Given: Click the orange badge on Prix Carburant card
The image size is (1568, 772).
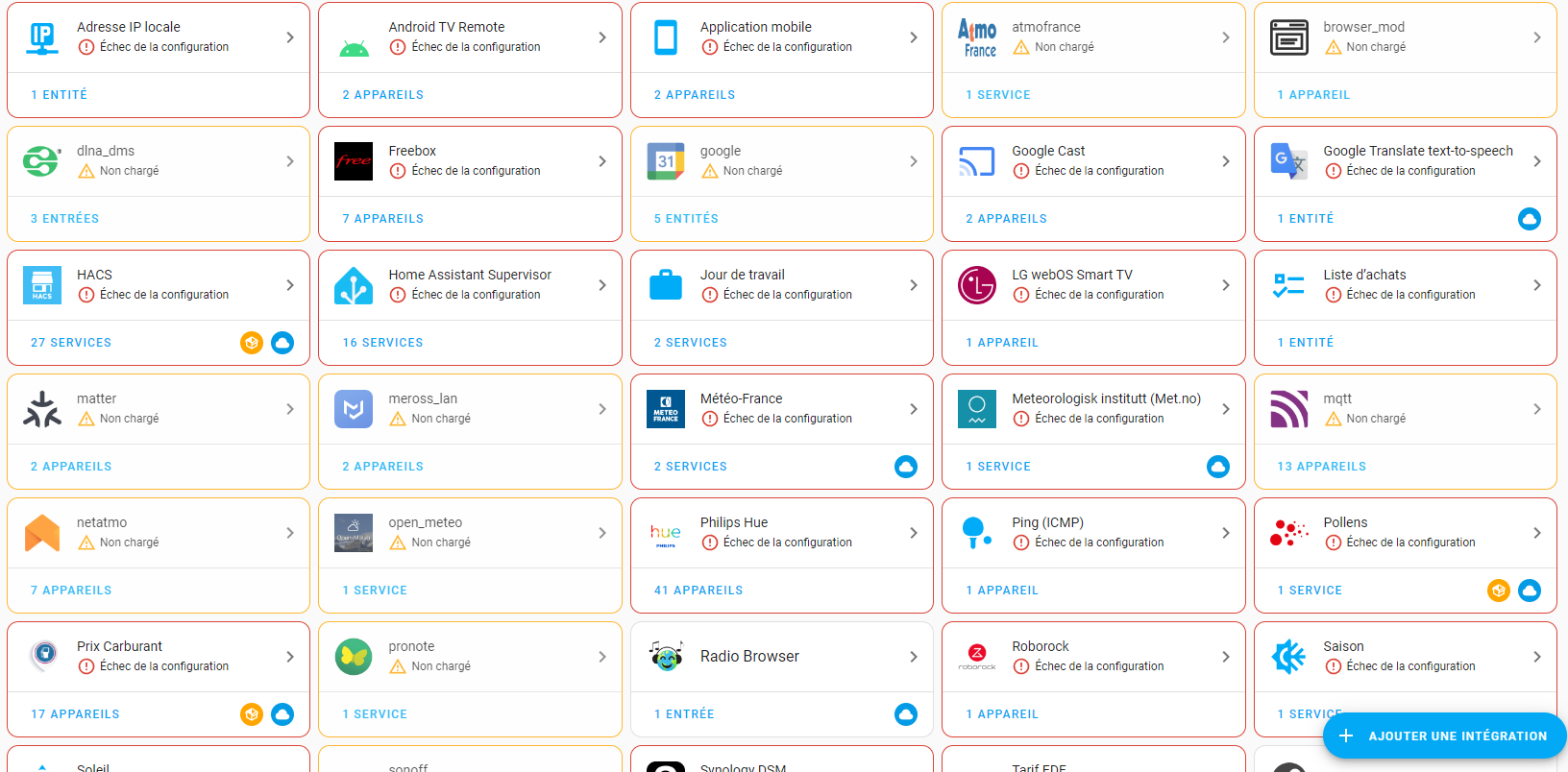Looking at the screenshot, I should [x=252, y=714].
